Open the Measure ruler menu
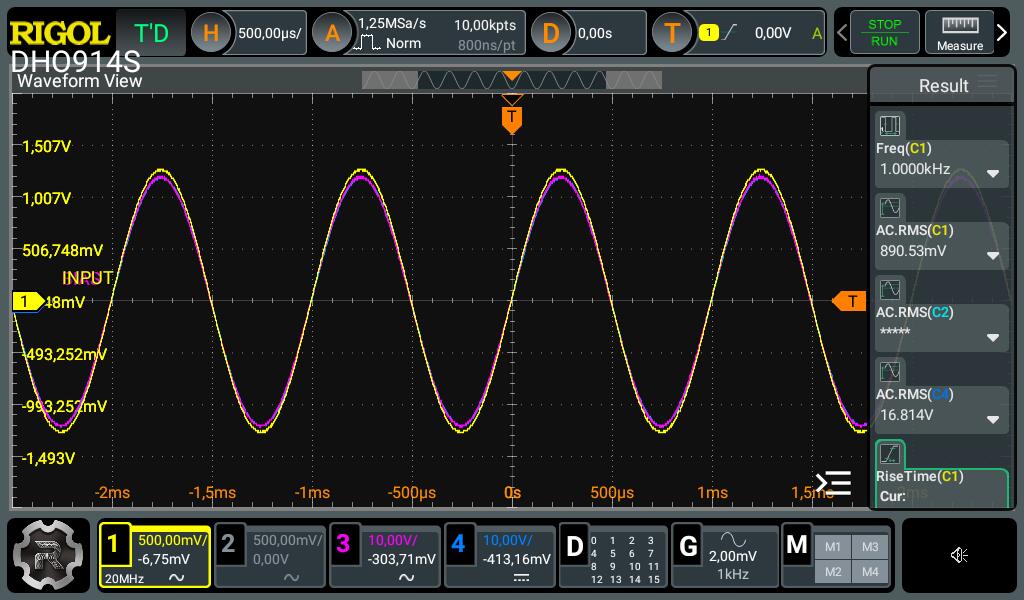The width and height of the screenshot is (1024, 600). [x=959, y=33]
